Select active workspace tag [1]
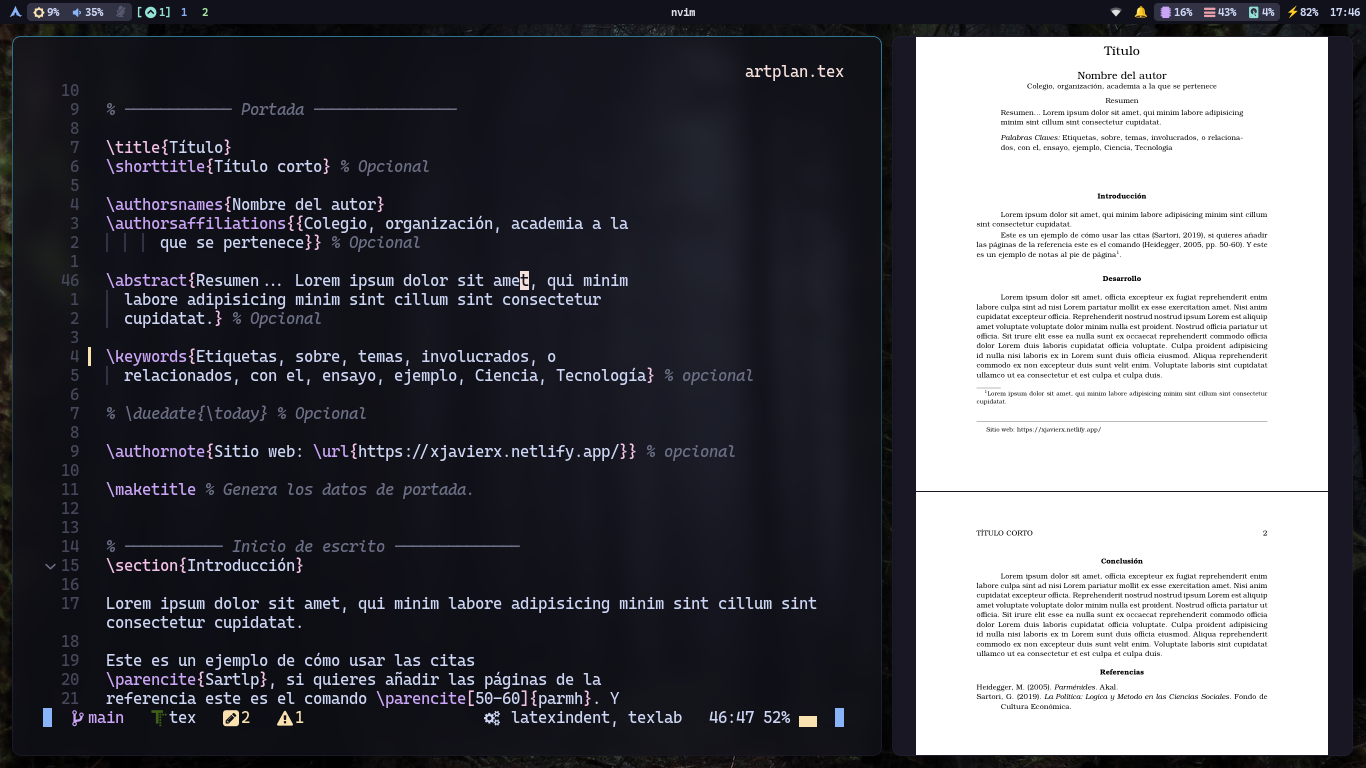 [153, 12]
